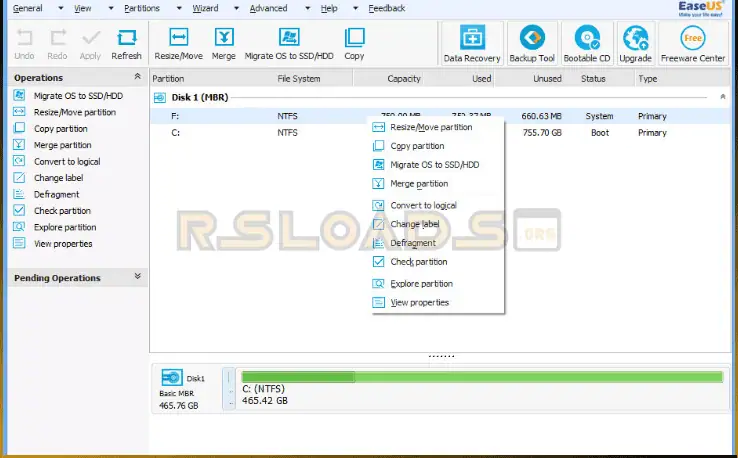Viewport: 738px width, 458px height.
Task: Open the Feedback menu item
Action: (x=386, y=8)
